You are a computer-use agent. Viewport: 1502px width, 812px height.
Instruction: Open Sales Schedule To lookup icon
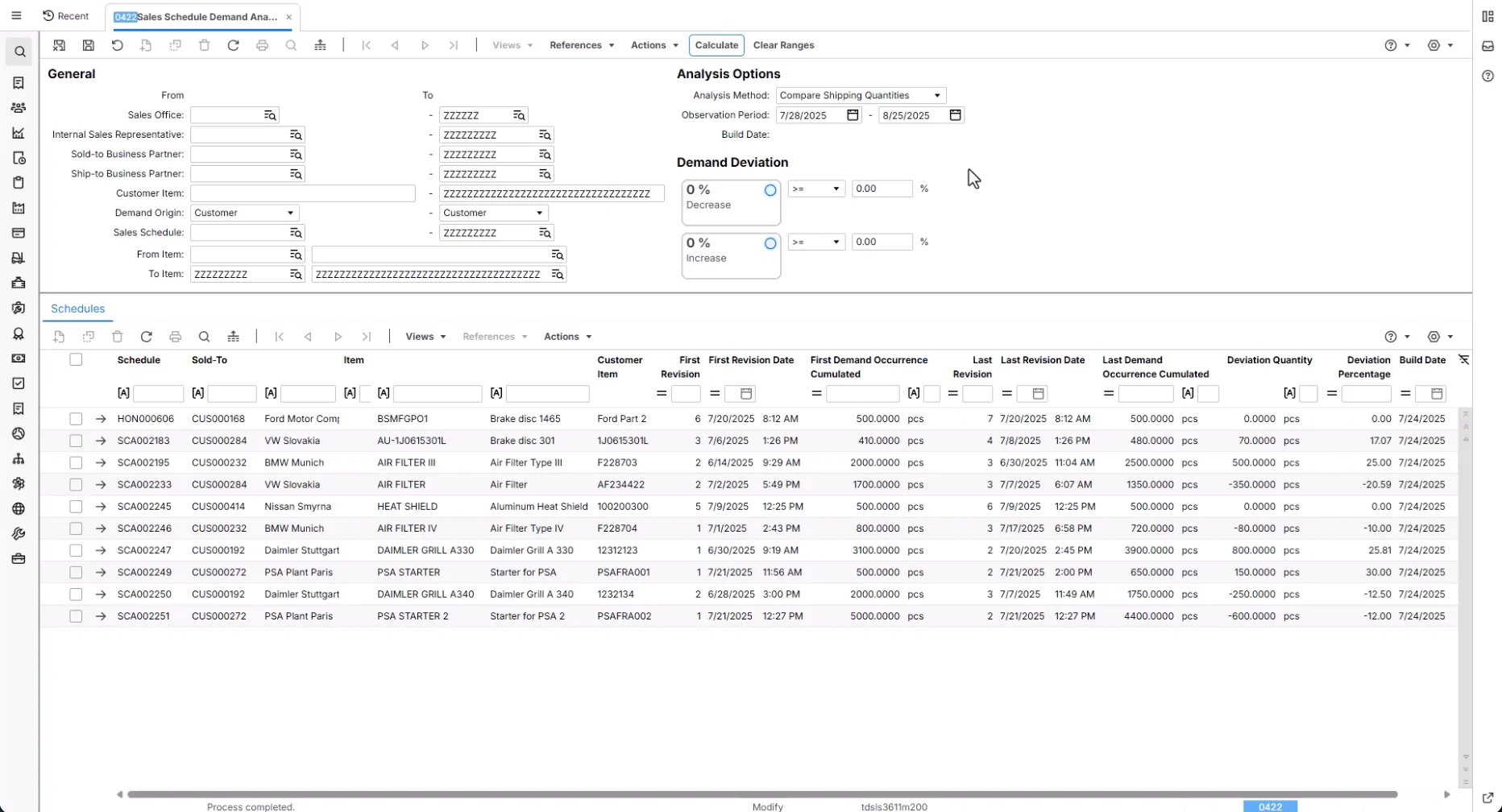click(546, 233)
